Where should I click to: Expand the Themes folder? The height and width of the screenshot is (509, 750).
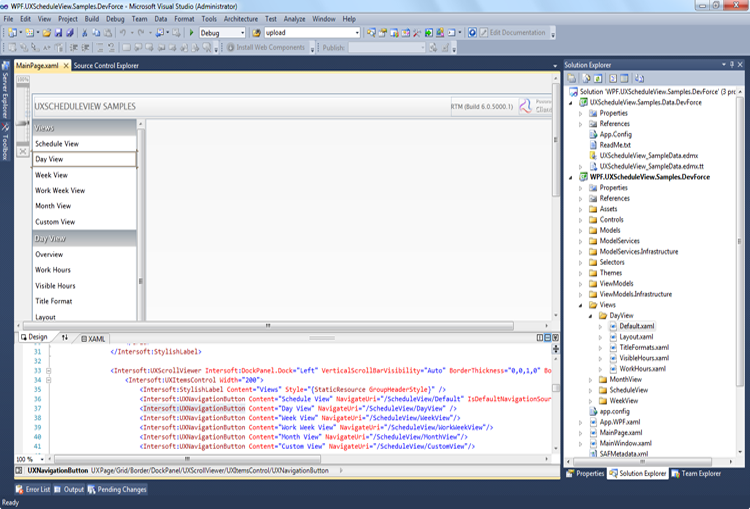pos(581,273)
